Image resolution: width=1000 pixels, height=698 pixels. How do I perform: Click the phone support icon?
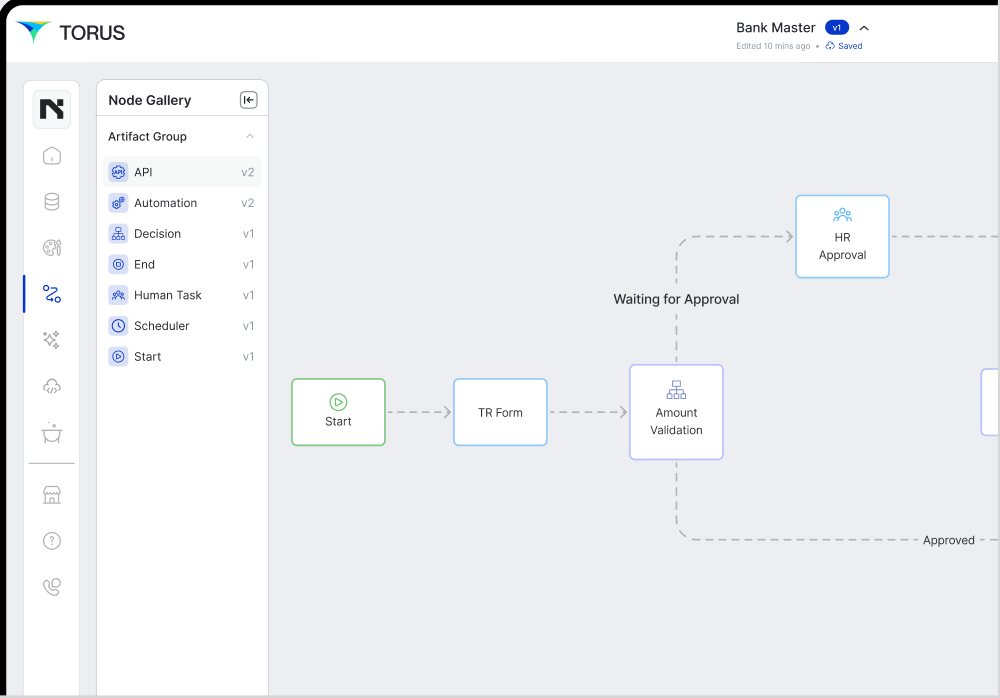[x=52, y=587]
